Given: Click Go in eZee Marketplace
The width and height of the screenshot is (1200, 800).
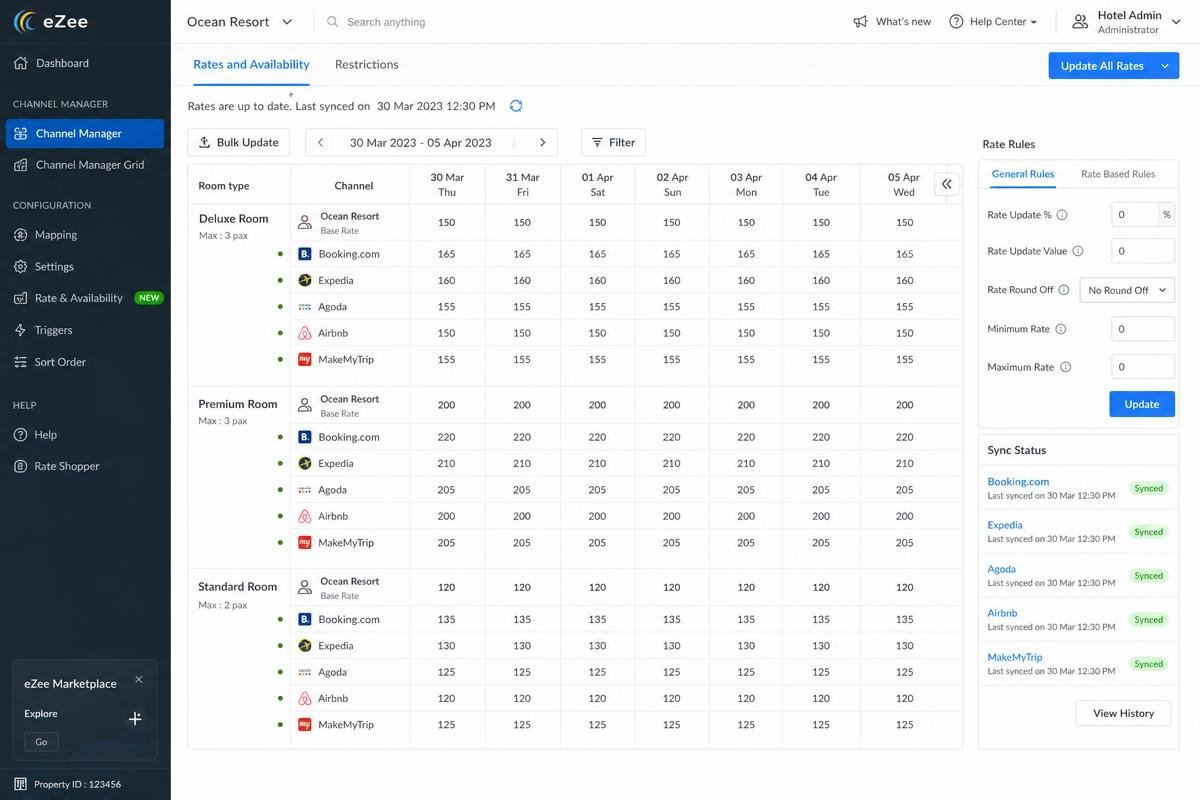Looking at the screenshot, I should point(41,742).
